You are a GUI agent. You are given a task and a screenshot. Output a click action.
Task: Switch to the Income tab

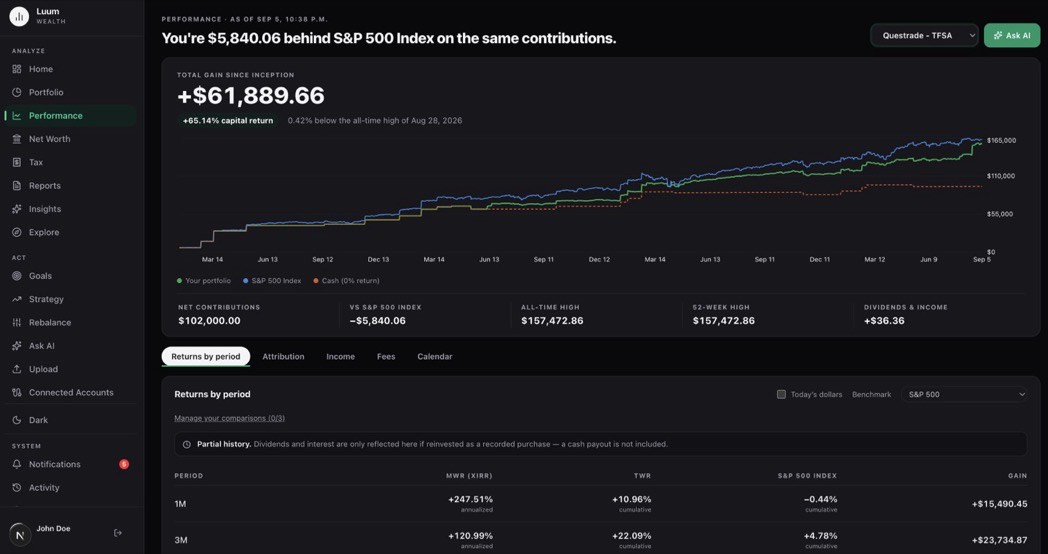pyautogui.click(x=340, y=356)
